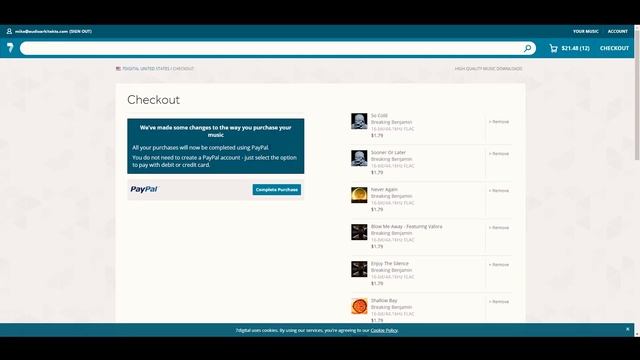The image size is (640, 360).
Task: Click the United States flag icon
Action: pyautogui.click(x=118, y=69)
